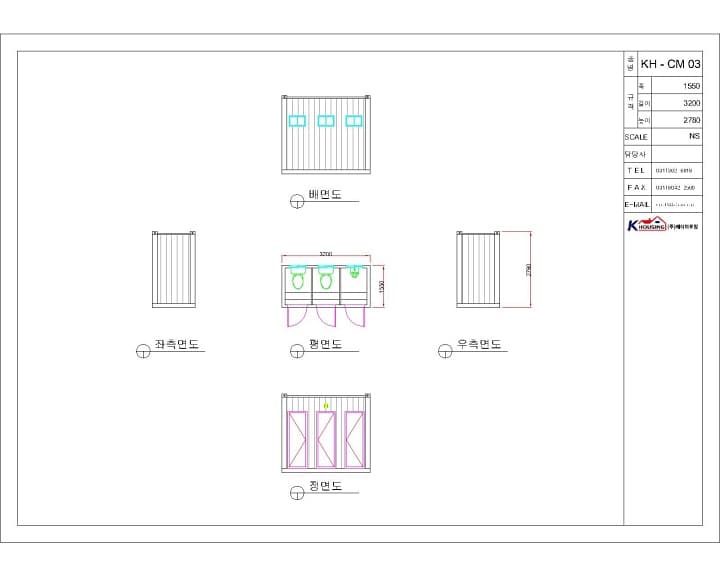Viewport: 720px width, 576px height.
Task: Click the SCALE label in title block
Action: click(636, 137)
